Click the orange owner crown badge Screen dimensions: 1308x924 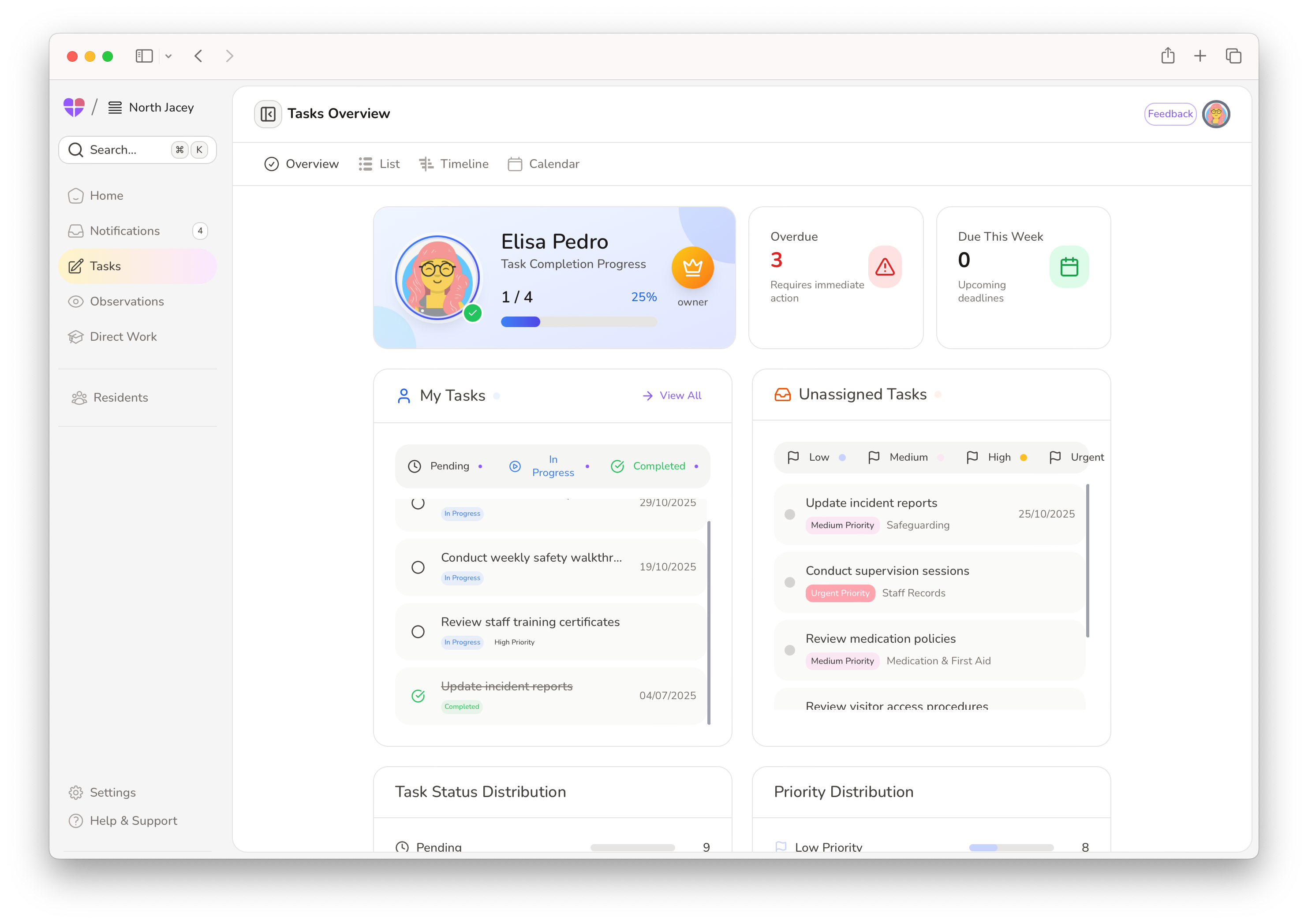[692, 267]
